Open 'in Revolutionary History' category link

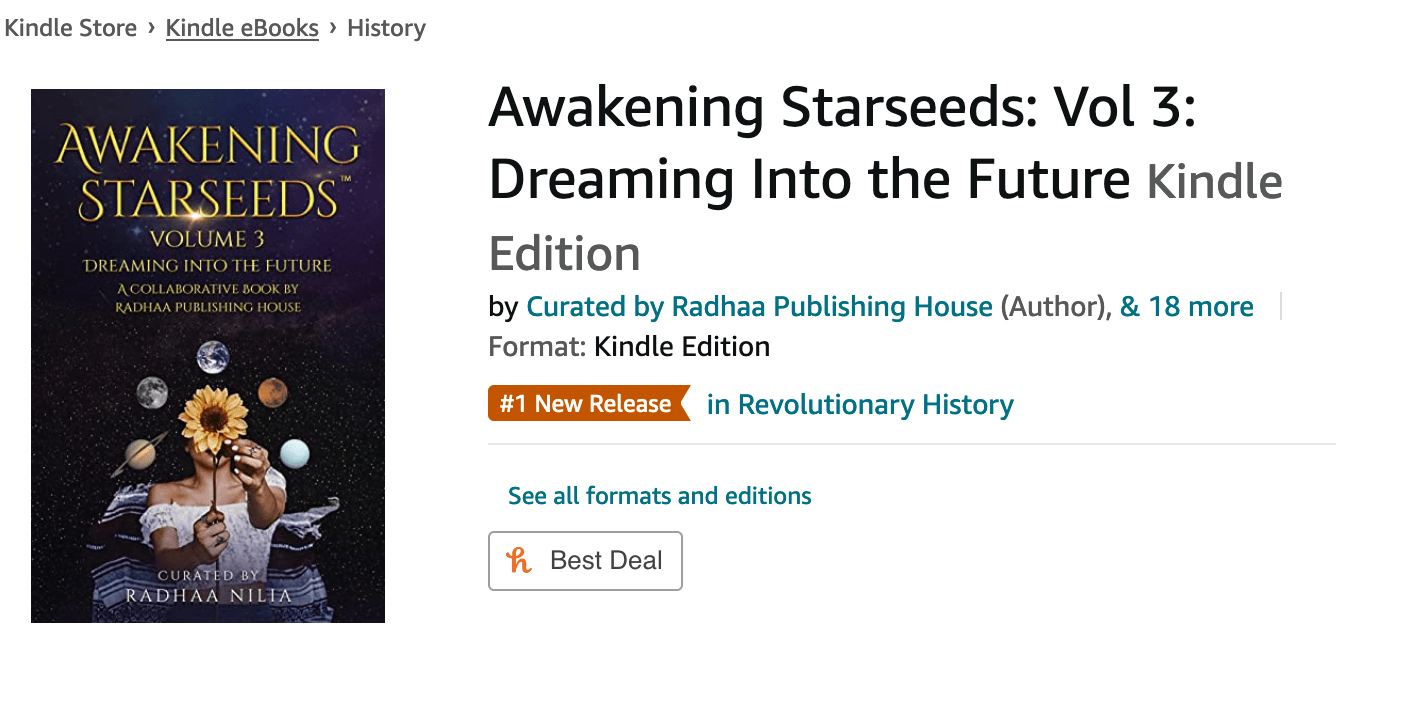tap(860, 404)
